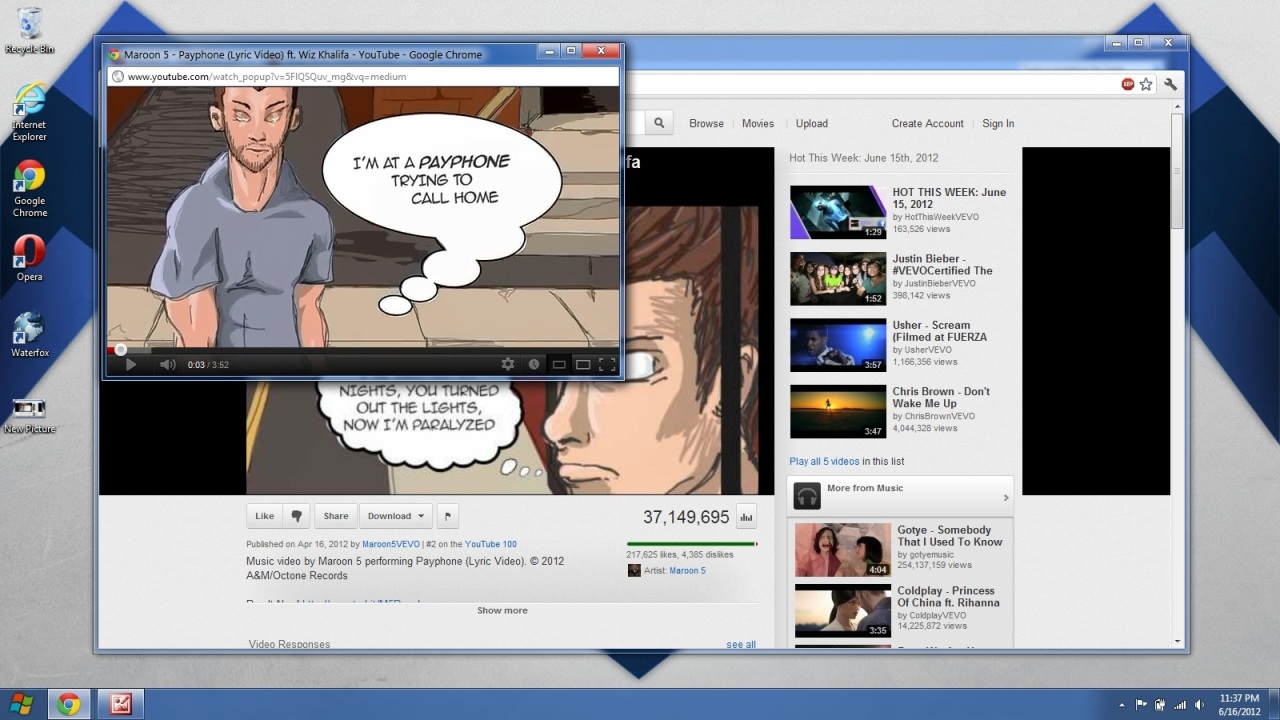This screenshot has width=1280, height=720.
Task: Open the Maroon5VEVO channel link
Action: point(391,545)
